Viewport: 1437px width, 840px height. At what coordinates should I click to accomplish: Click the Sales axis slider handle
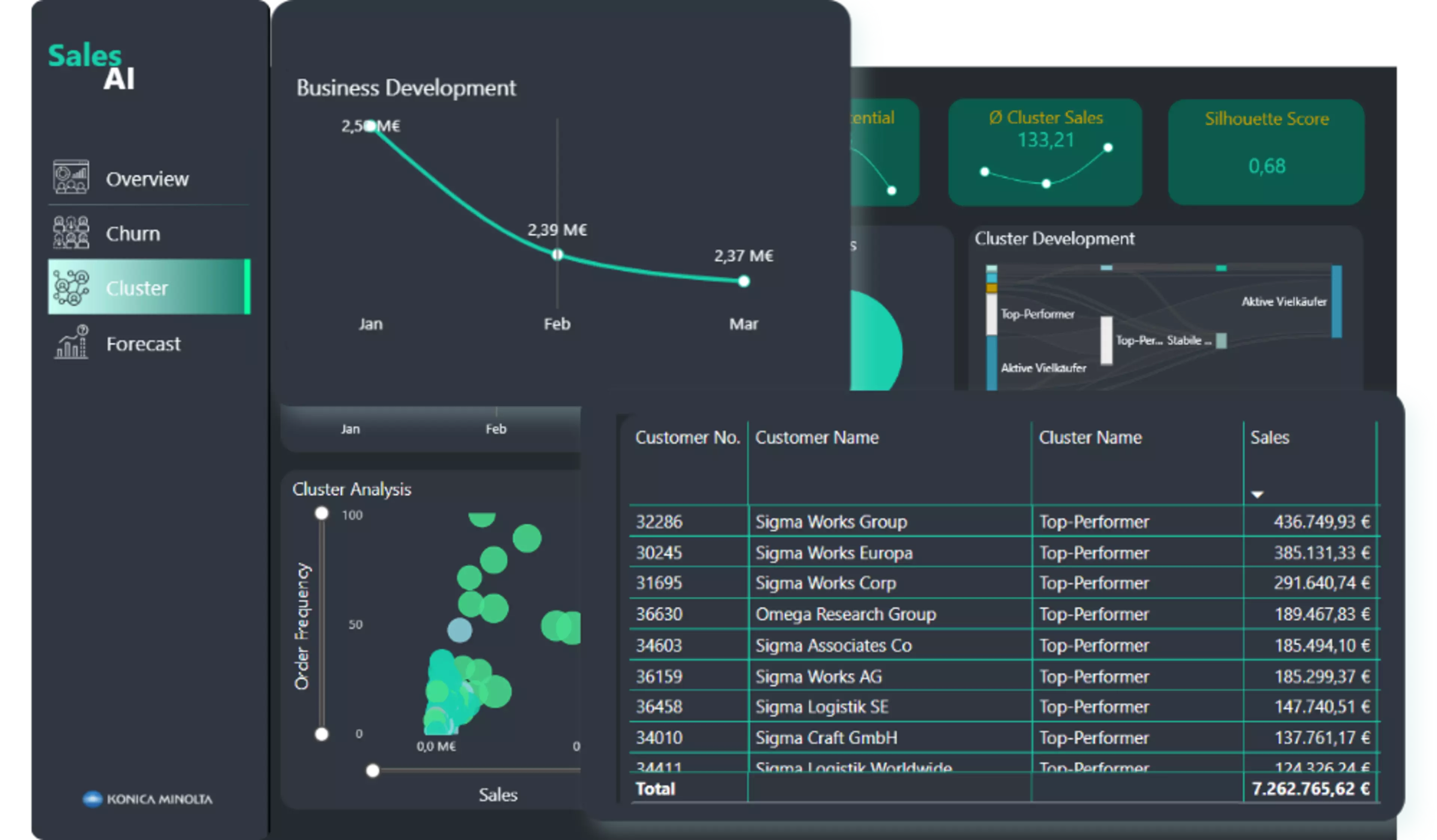372,771
